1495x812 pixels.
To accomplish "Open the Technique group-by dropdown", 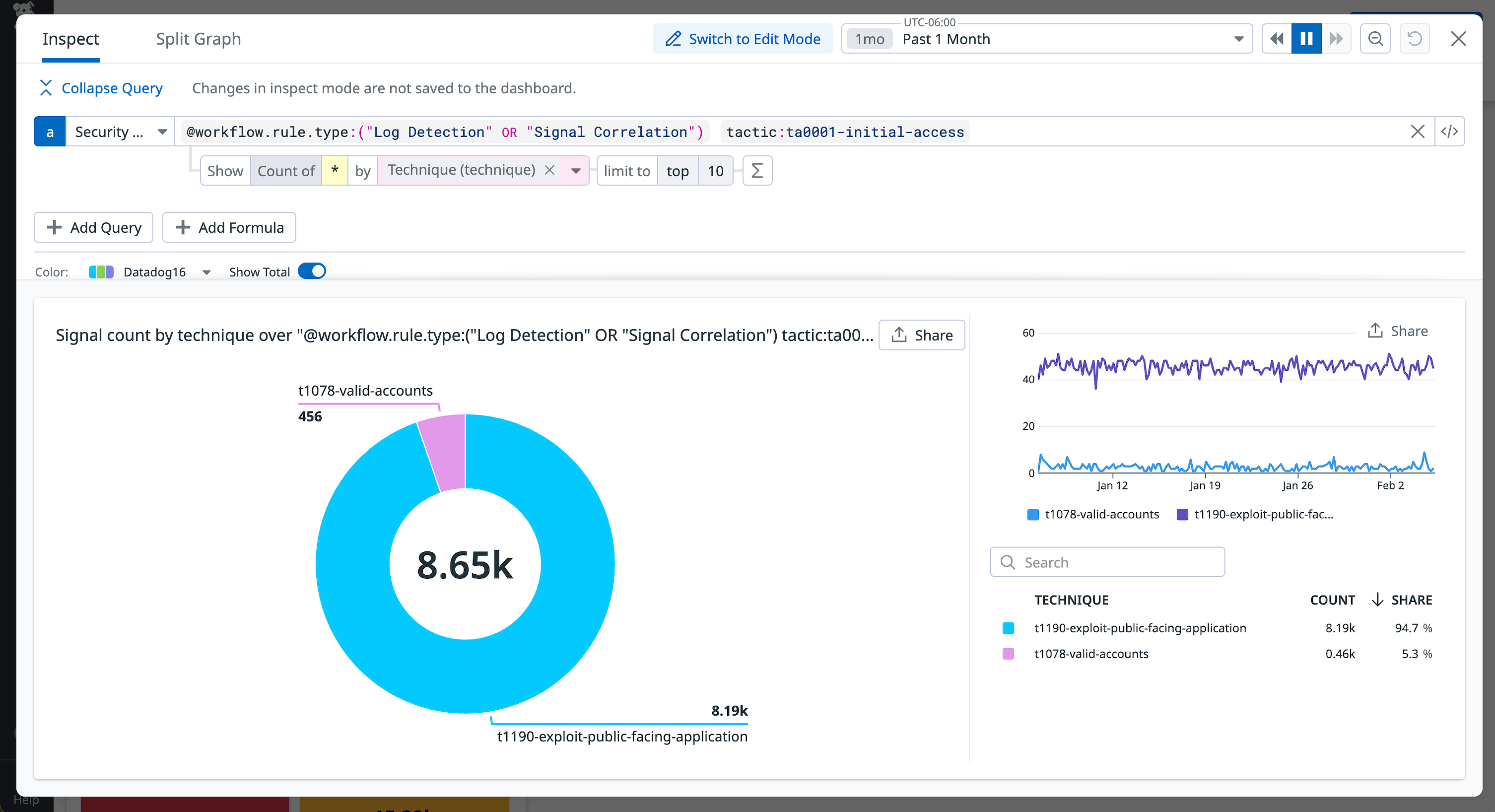I will click(575, 170).
